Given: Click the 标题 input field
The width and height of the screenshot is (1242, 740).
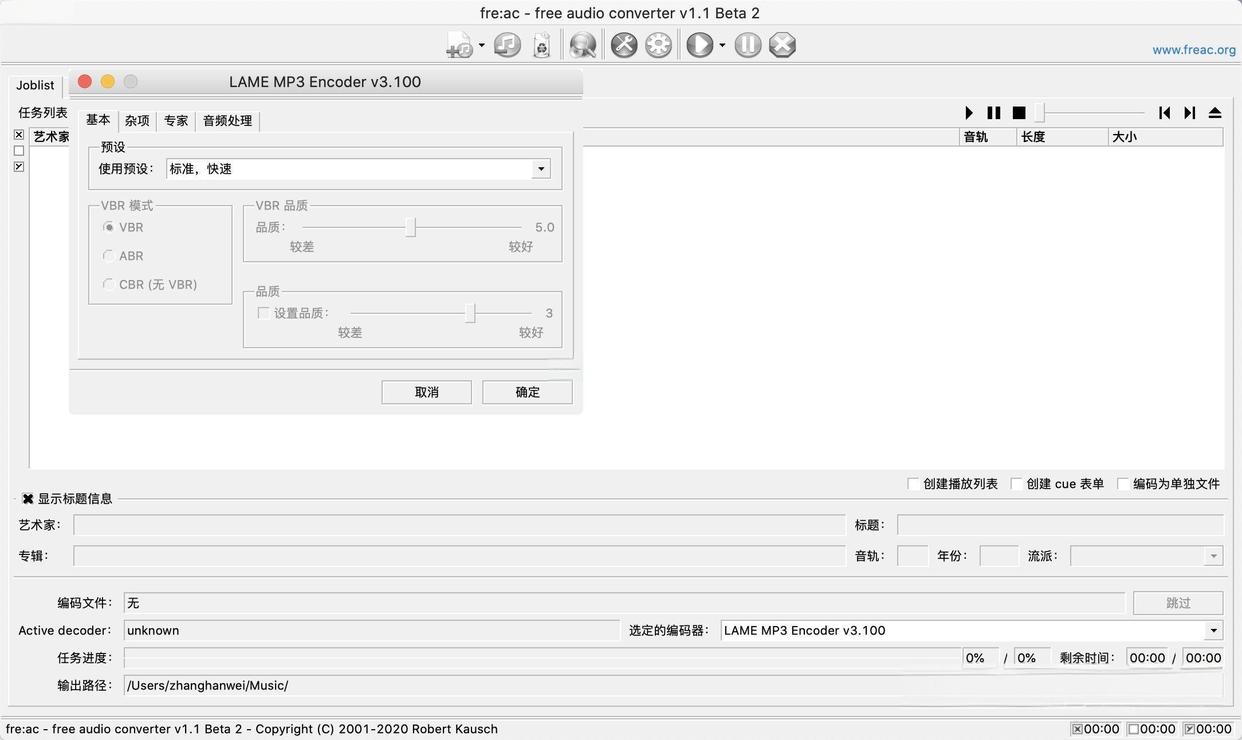Looking at the screenshot, I should pos(1060,525).
